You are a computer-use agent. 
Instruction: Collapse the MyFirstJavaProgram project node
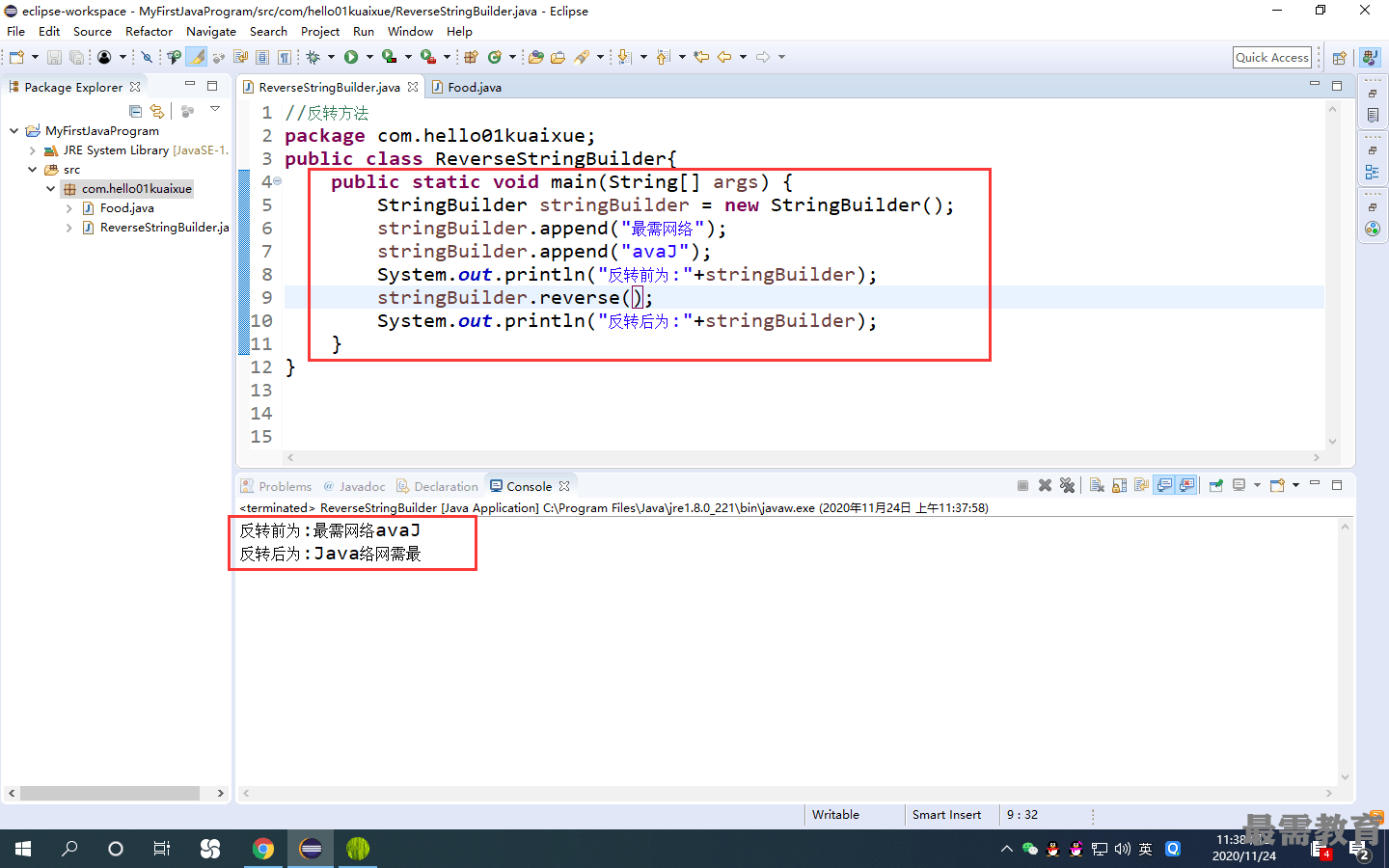click(14, 130)
